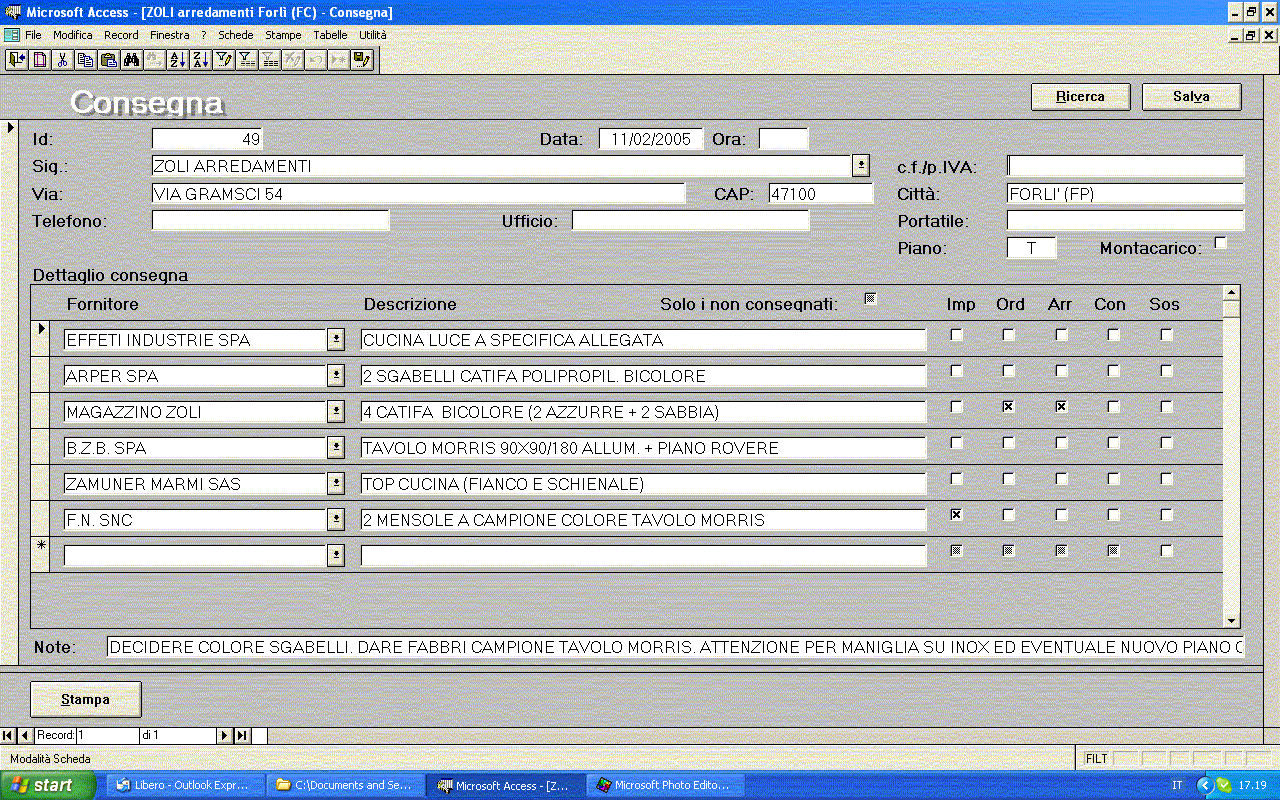
Task: Click the Ricerca button
Action: 1080,97
